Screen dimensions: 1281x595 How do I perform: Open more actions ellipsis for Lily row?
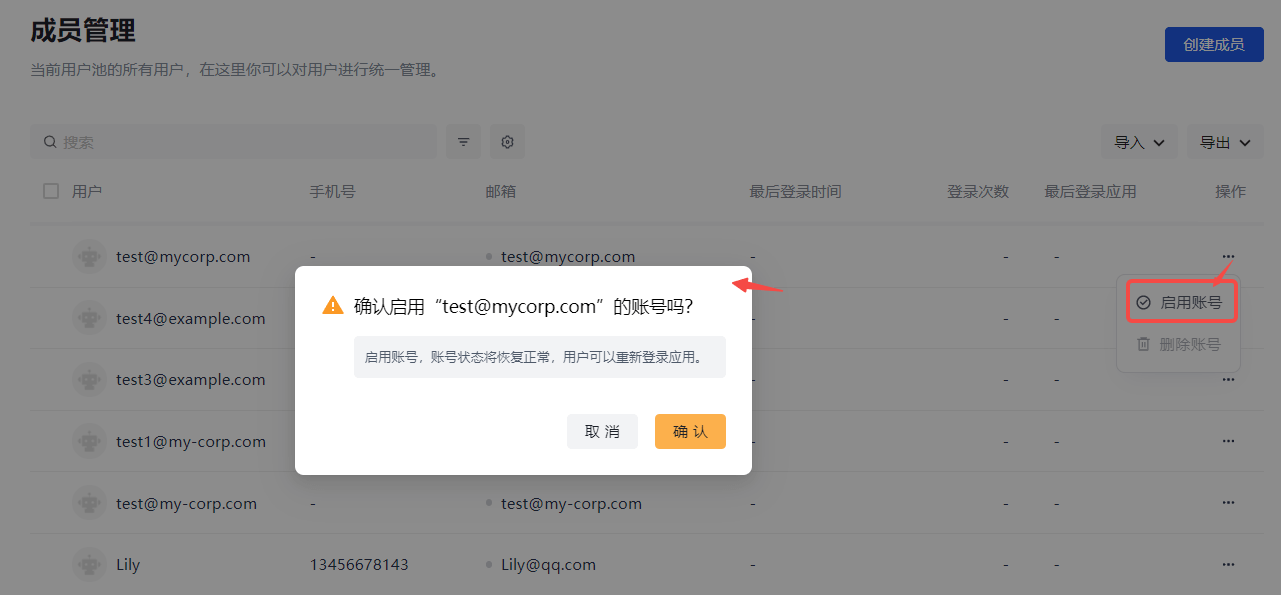[1228, 565]
